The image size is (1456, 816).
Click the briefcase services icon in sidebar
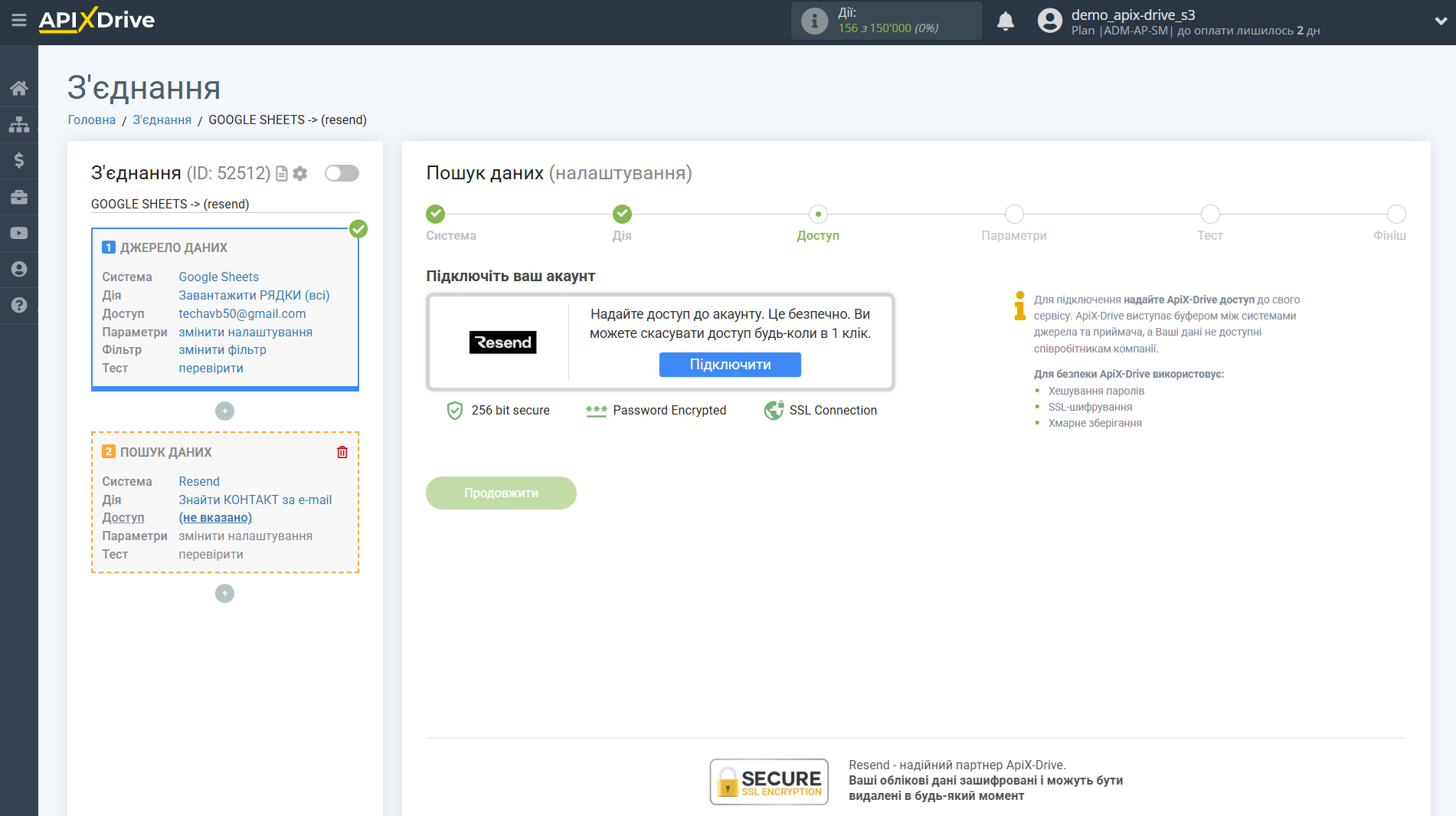18,196
